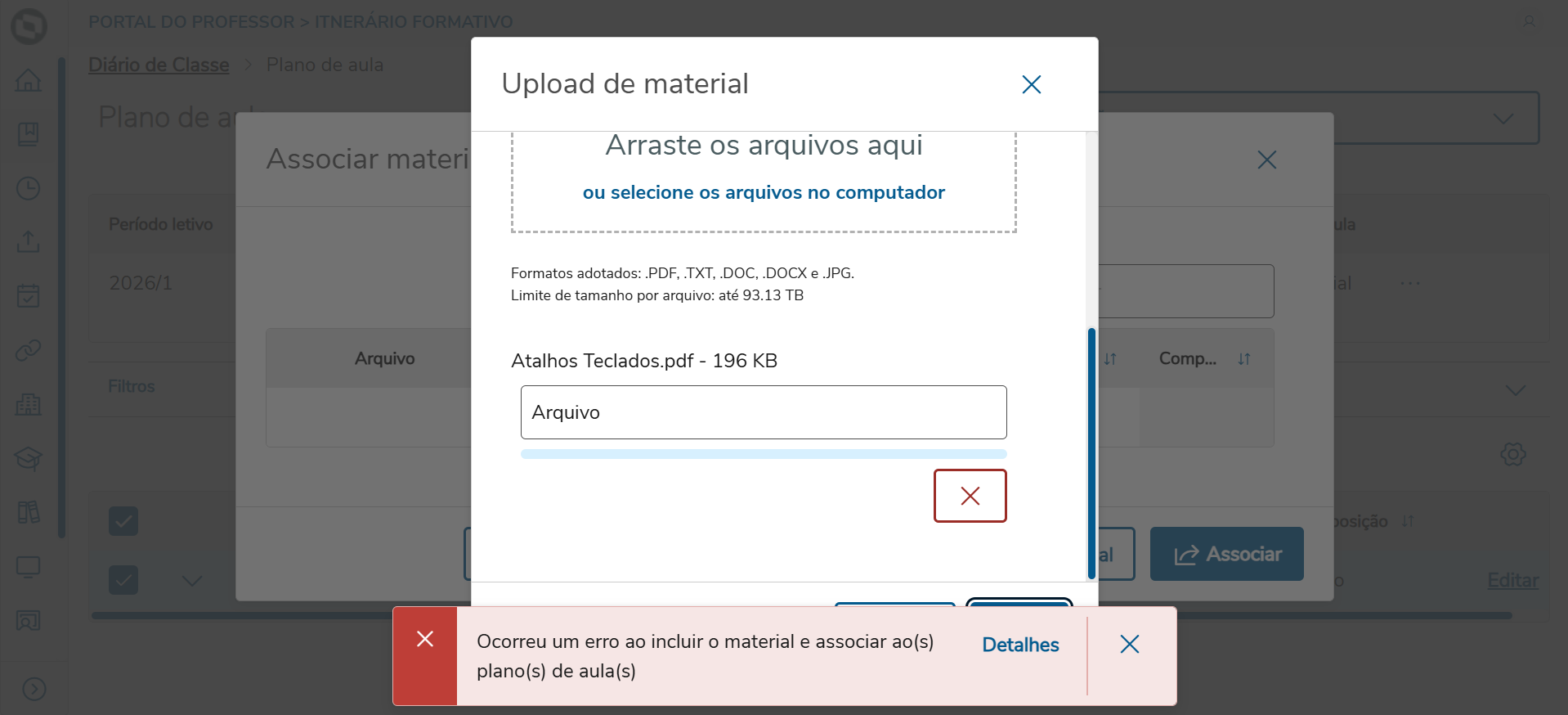Toggle the upper blue checkbox in table

[123, 521]
